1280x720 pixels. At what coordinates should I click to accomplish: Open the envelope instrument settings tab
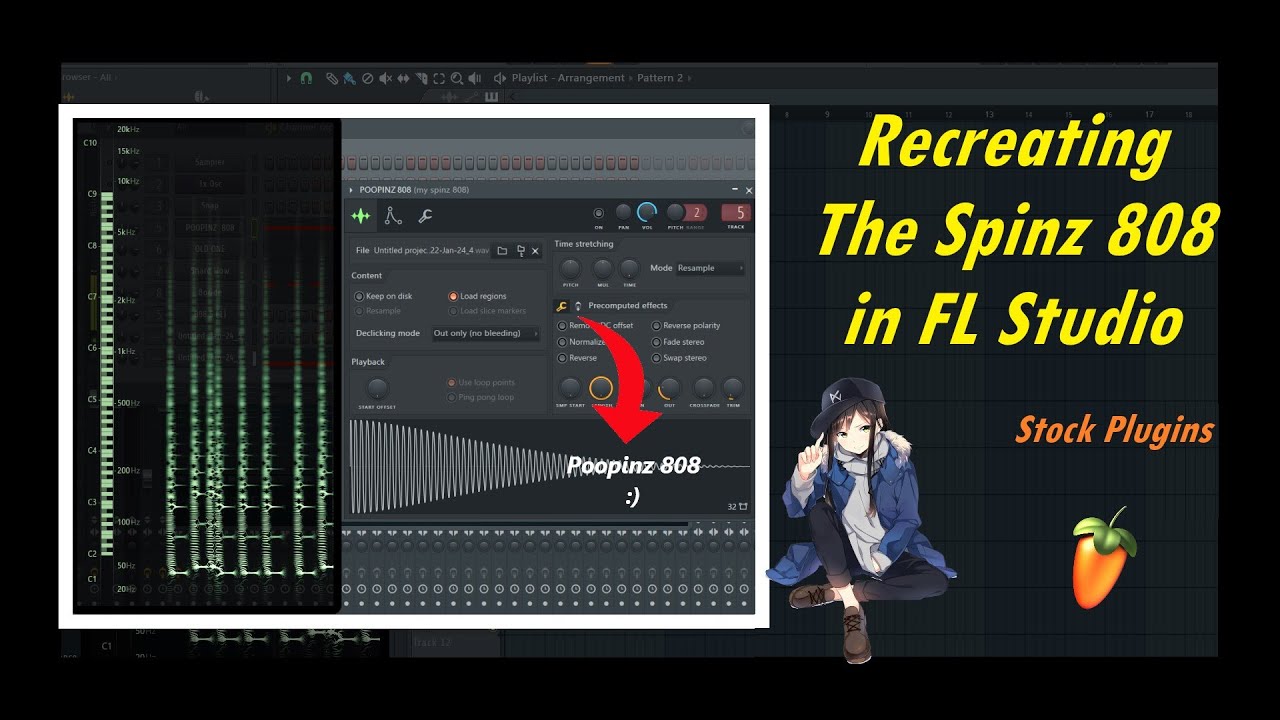tap(393, 215)
